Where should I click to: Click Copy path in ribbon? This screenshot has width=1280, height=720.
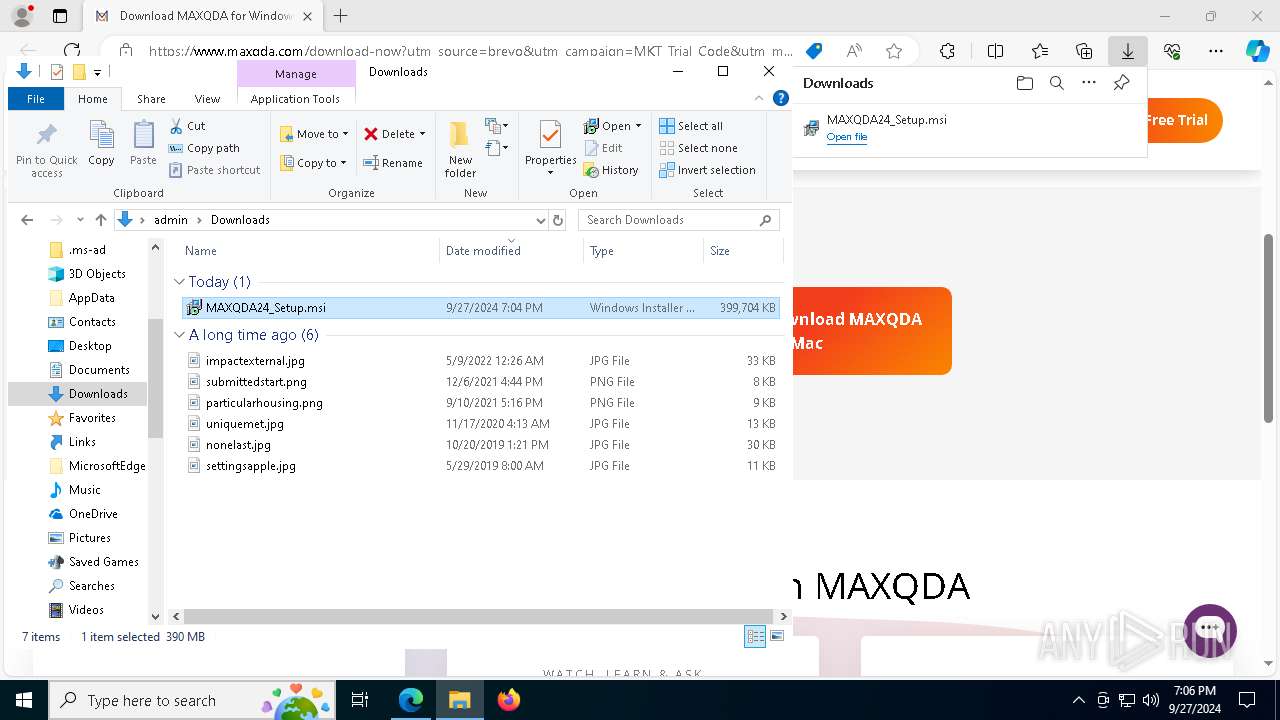[x=204, y=148]
